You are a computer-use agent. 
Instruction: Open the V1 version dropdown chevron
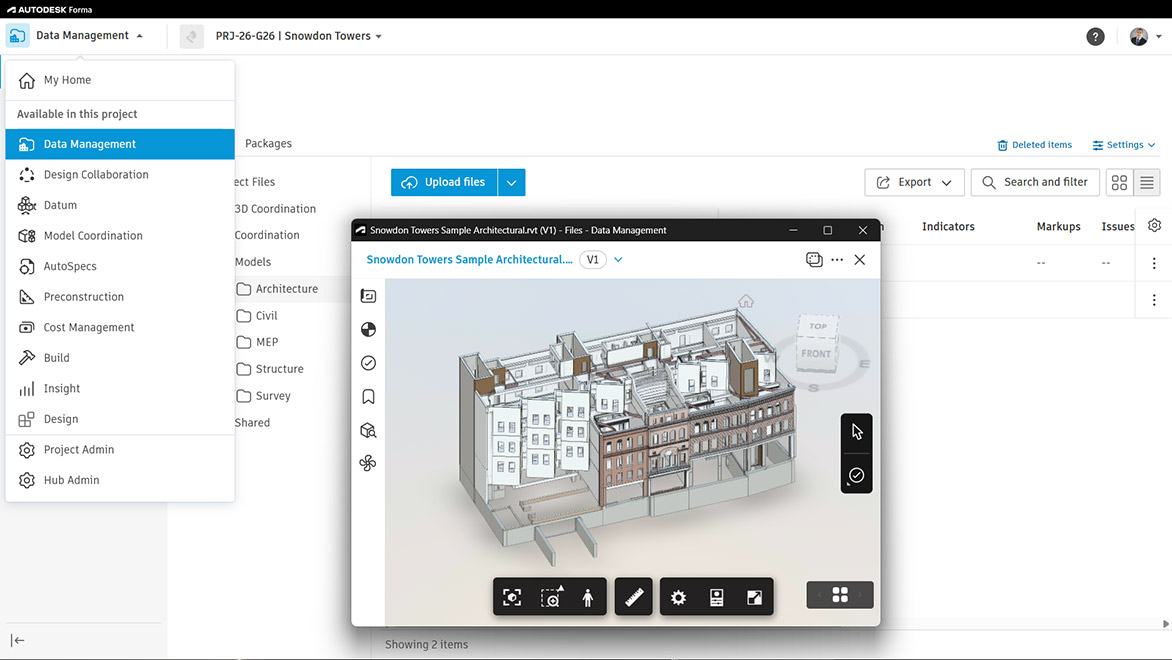click(618, 259)
